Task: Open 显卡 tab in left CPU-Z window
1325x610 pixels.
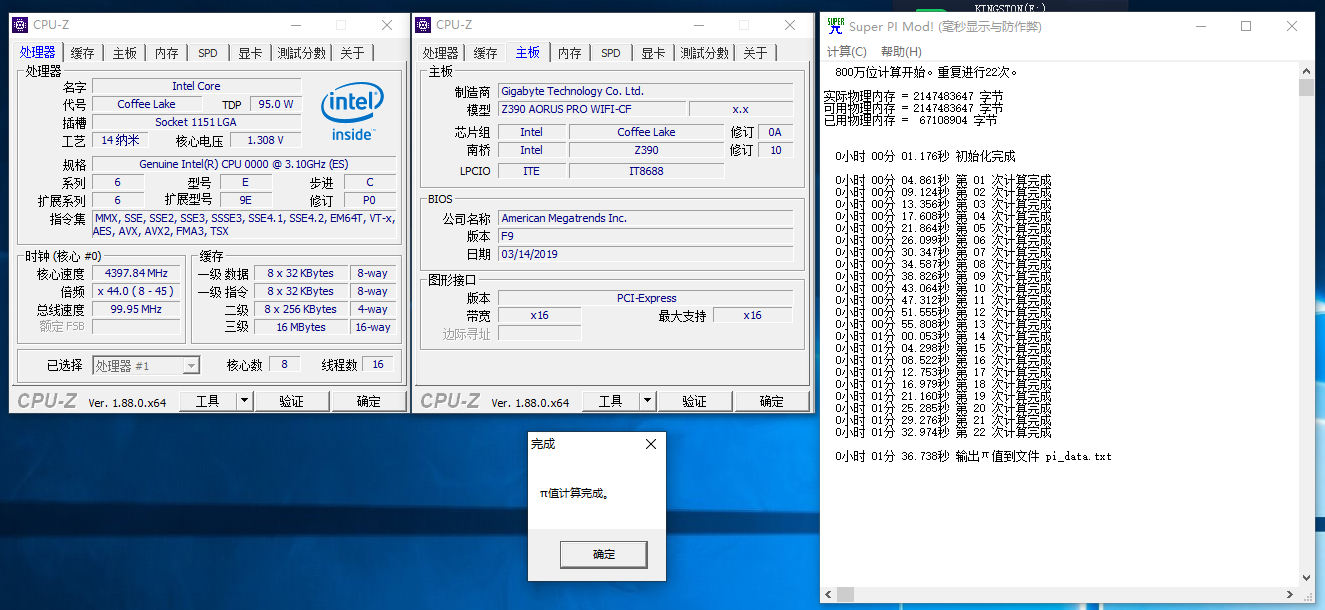Action: [x=250, y=53]
